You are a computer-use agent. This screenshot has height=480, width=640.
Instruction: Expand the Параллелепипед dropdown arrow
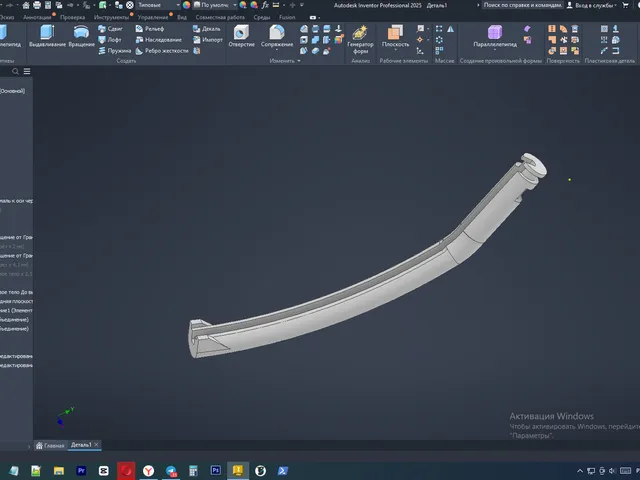495,50
